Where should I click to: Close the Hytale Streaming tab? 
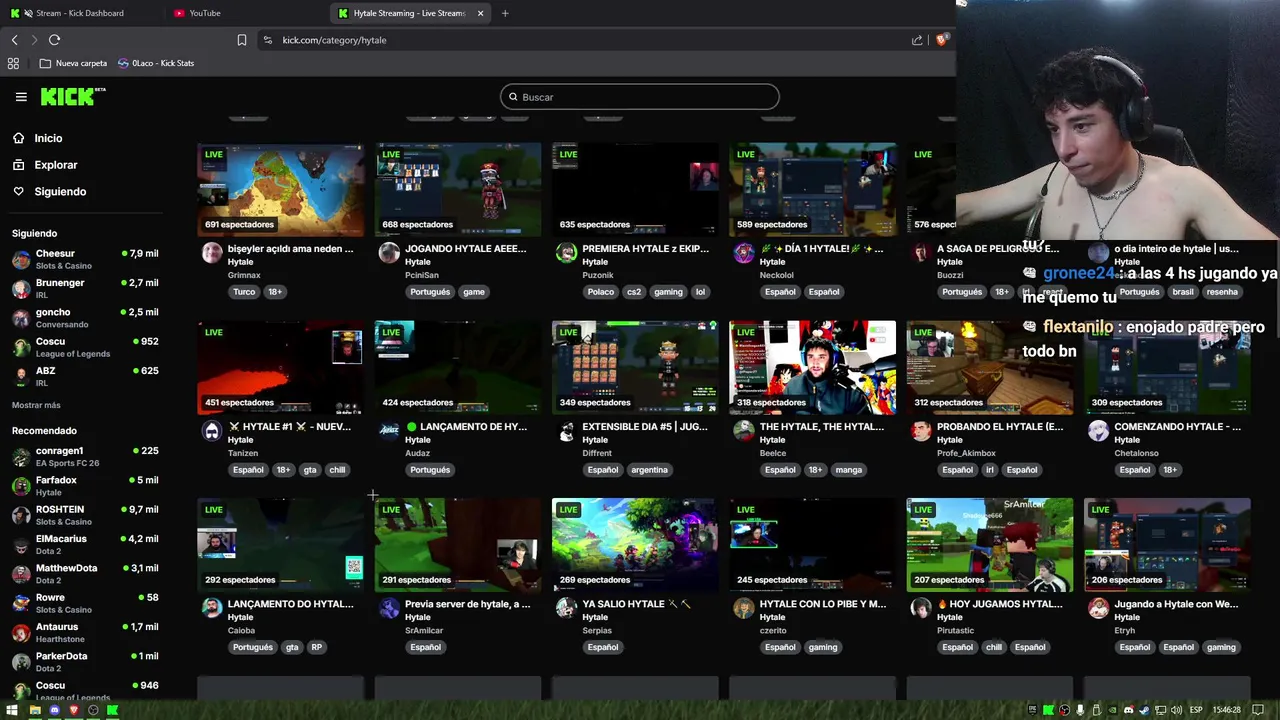point(480,13)
